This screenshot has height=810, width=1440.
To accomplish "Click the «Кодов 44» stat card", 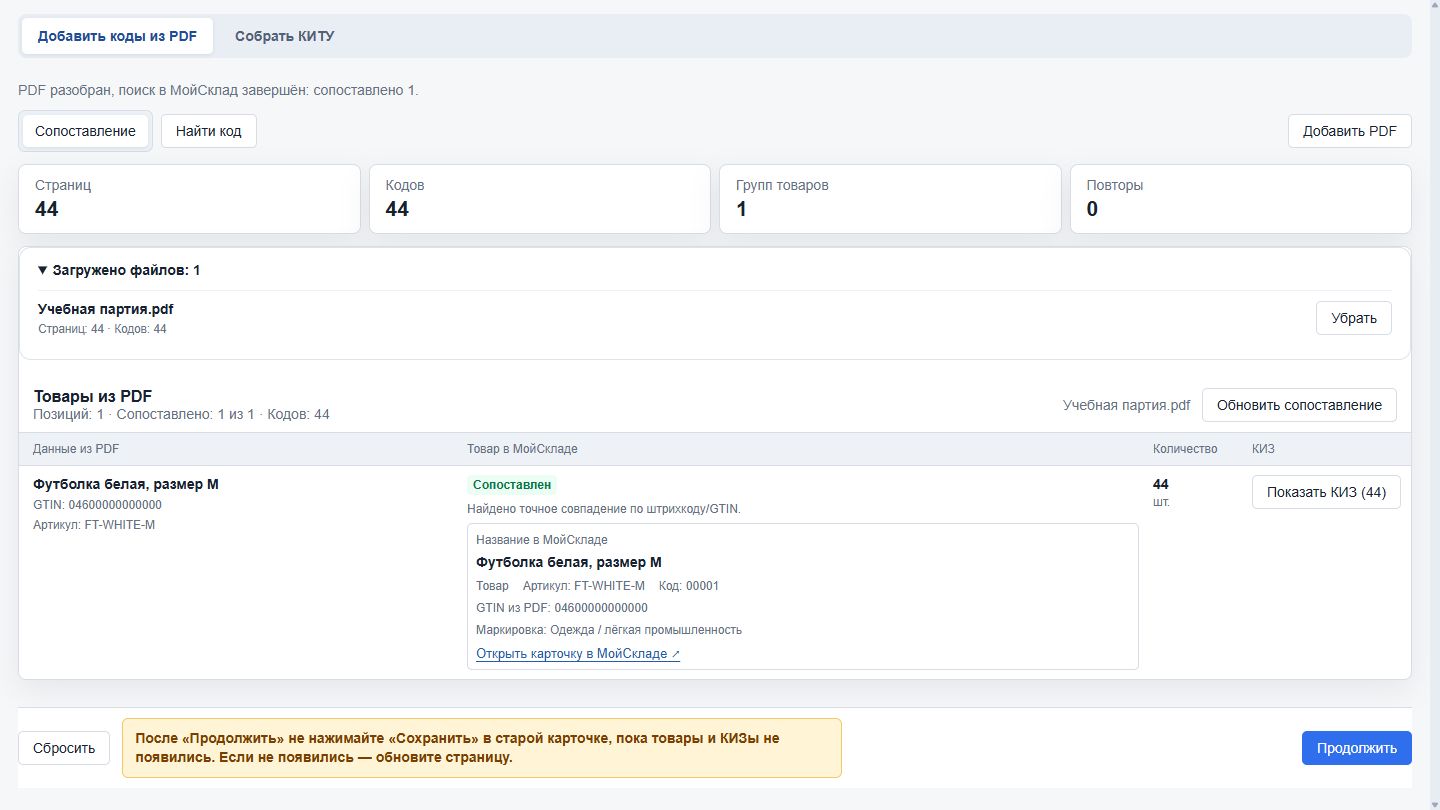I will point(540,199).
